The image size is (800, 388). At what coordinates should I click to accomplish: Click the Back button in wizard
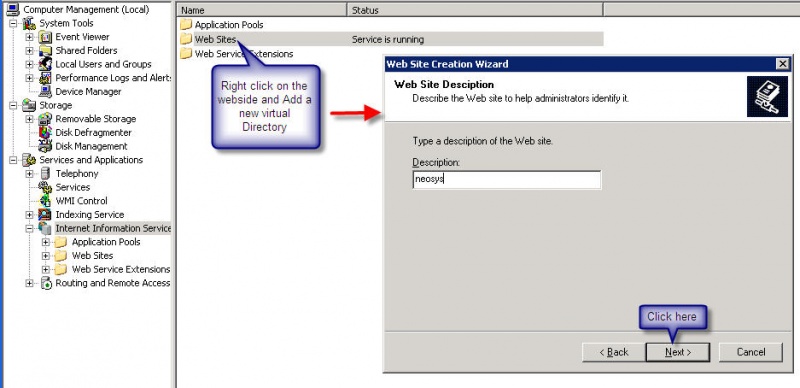(614, 352)
